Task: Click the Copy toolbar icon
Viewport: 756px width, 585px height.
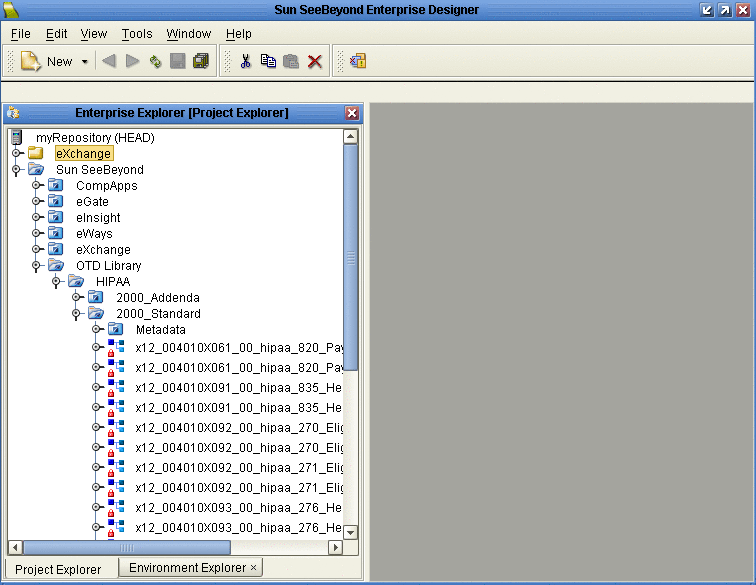Action: pos(268,61)
